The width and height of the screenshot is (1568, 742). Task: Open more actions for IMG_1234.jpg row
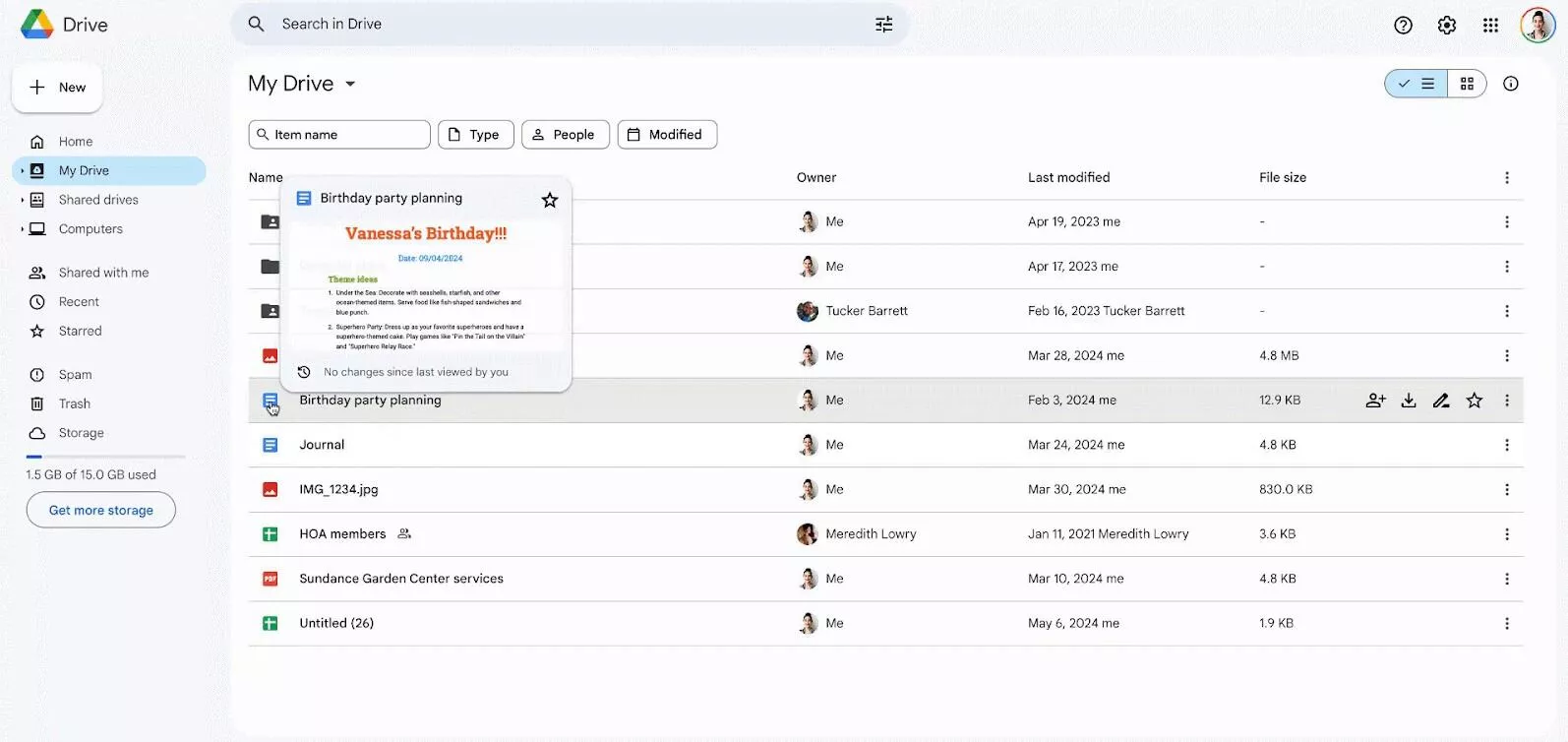1506,489
